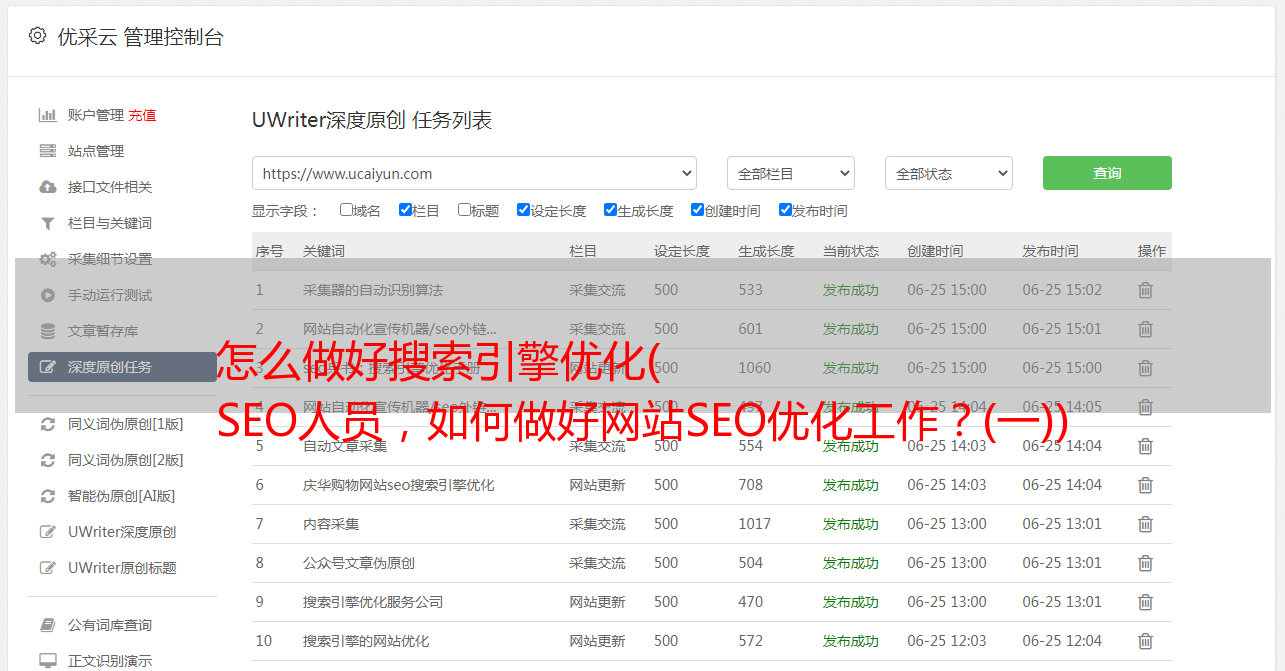Click the gear icon beside 优采云 管理控制台
The height and width of the screenshot is (671, 1285).
pyautogui.click(x=37, y=36)
